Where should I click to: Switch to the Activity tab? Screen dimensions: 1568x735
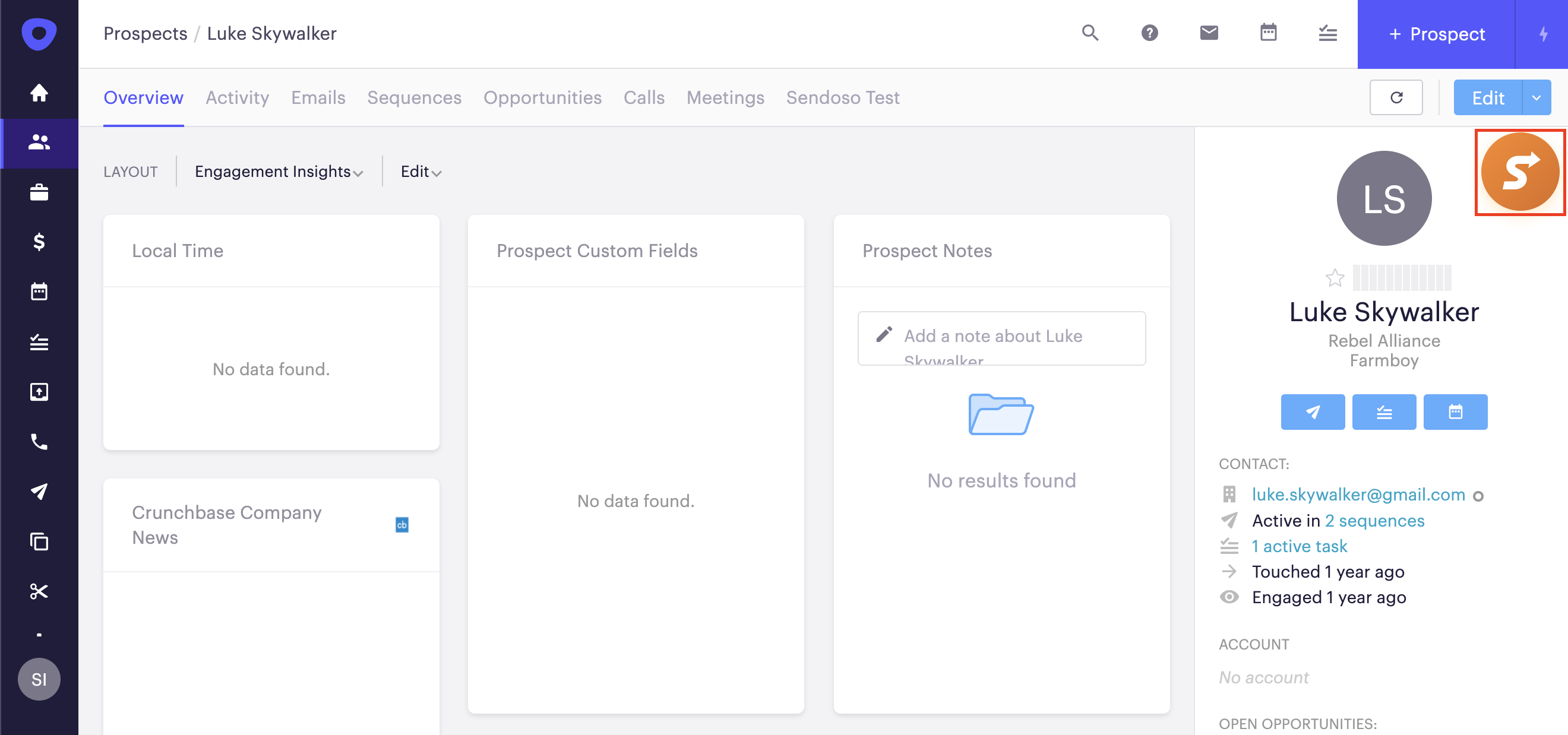[x=237, y=98]
